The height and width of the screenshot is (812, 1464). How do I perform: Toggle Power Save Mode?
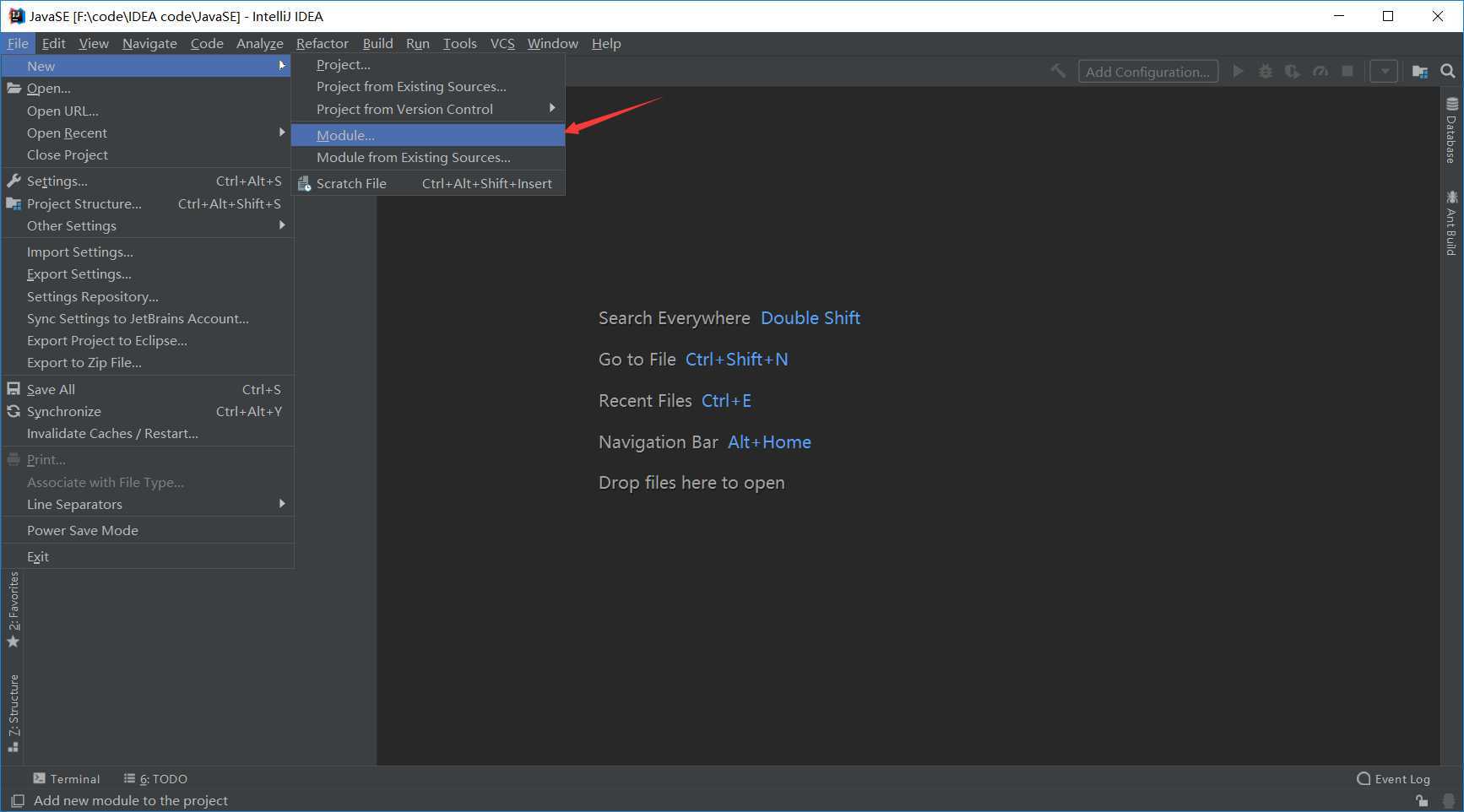[147, 530]
